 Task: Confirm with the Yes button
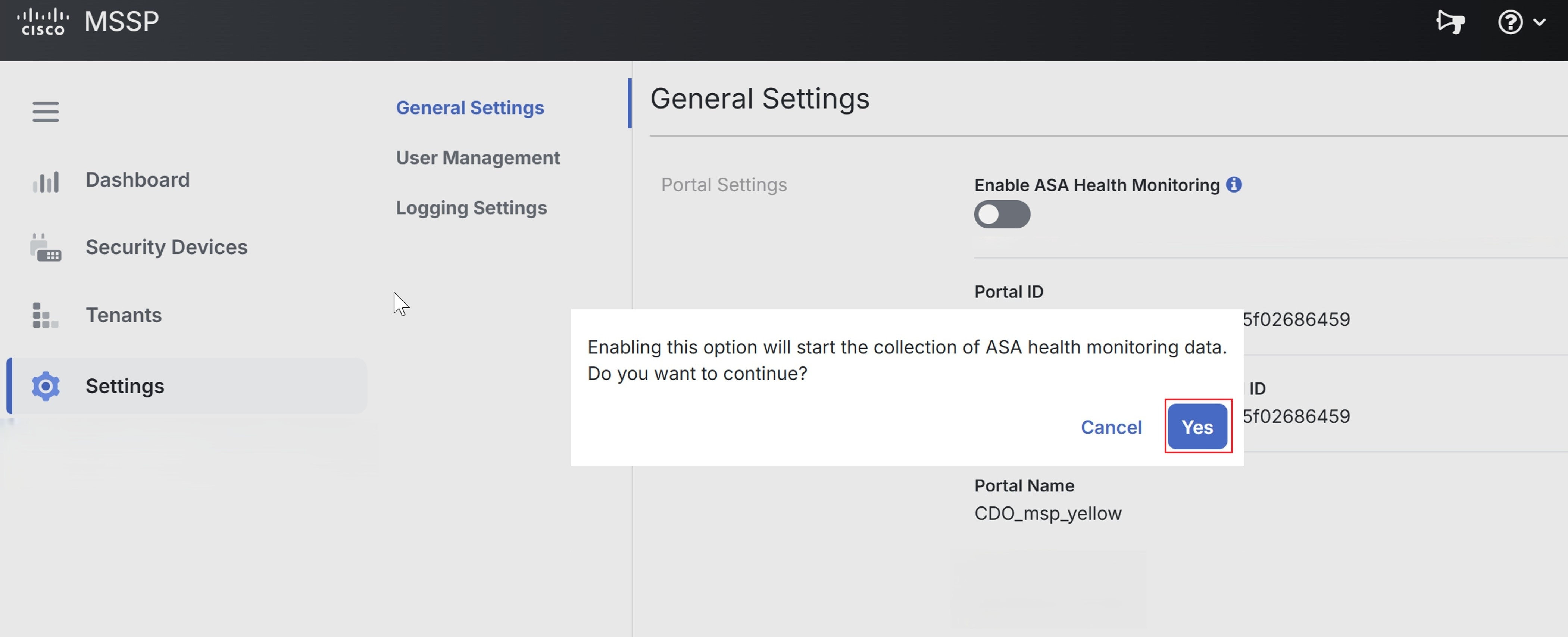point(1197,427)
